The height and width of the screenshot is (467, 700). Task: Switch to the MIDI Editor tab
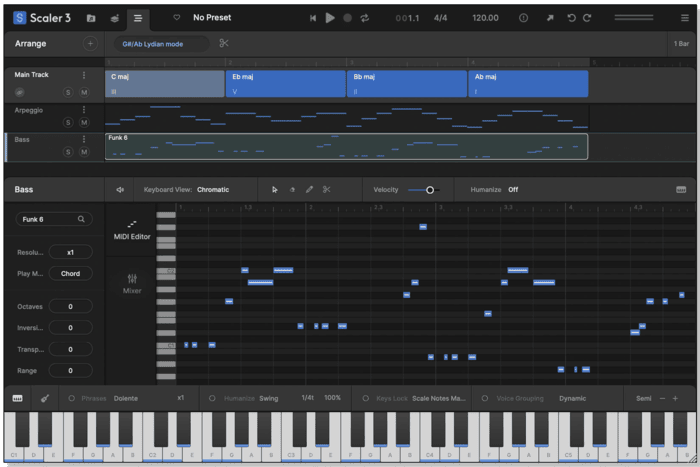(132, 229)
